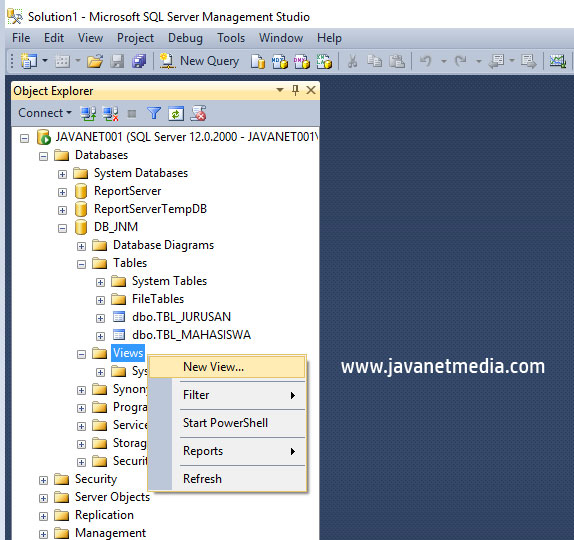This screenshot has height=540, width=574.
Task: Click the Navigate Backward icon
Action: coord(497,61)
